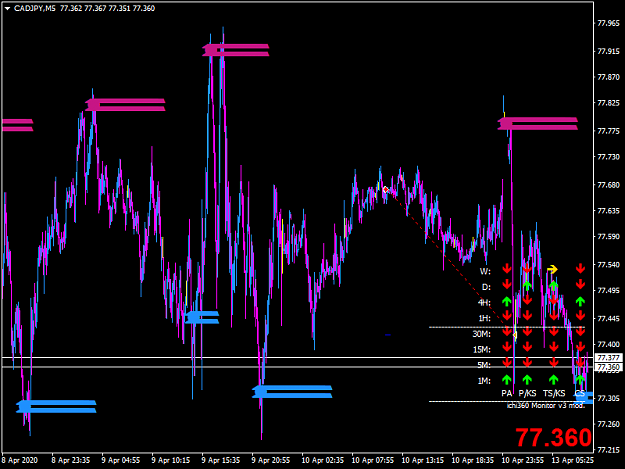This screenshot has height=469, width=625.
Task: Click the 1H row CS red down arrow
Action: point(580,316)
